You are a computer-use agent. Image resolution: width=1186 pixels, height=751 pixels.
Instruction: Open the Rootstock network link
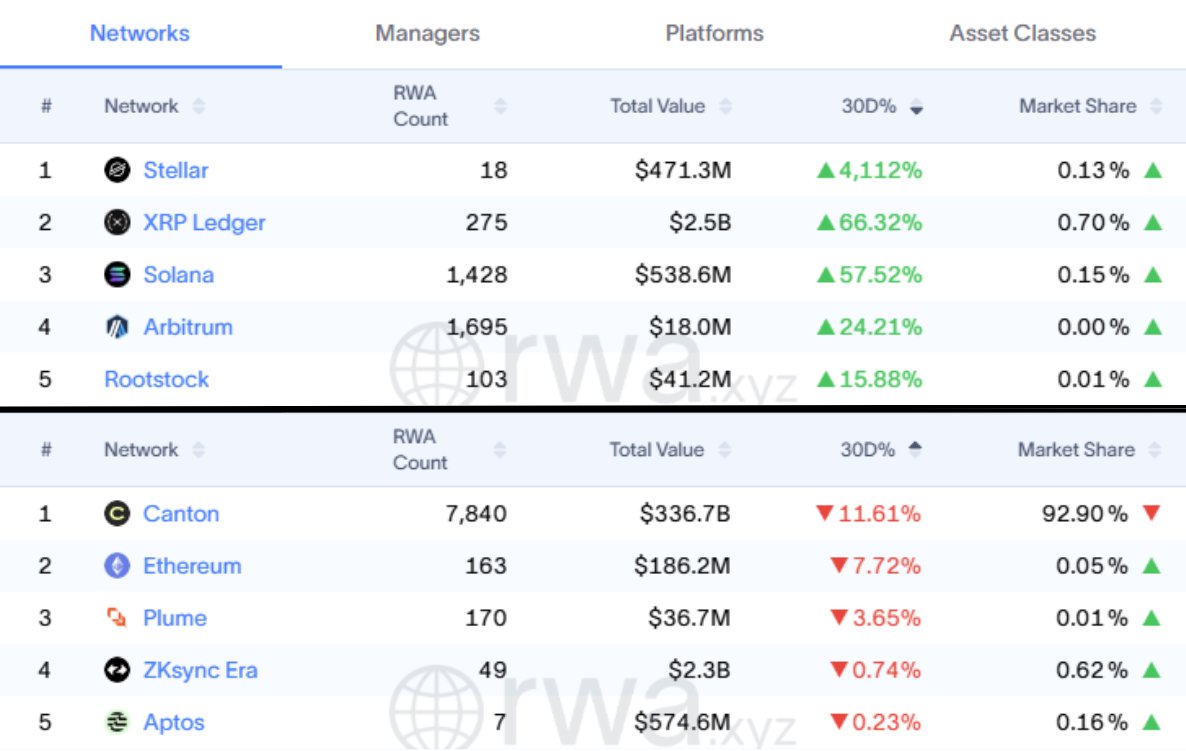(x=157, y=379)
